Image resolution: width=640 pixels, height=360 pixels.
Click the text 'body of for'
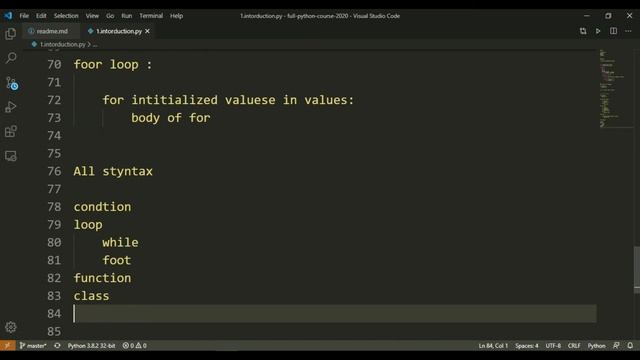point(171,118)
